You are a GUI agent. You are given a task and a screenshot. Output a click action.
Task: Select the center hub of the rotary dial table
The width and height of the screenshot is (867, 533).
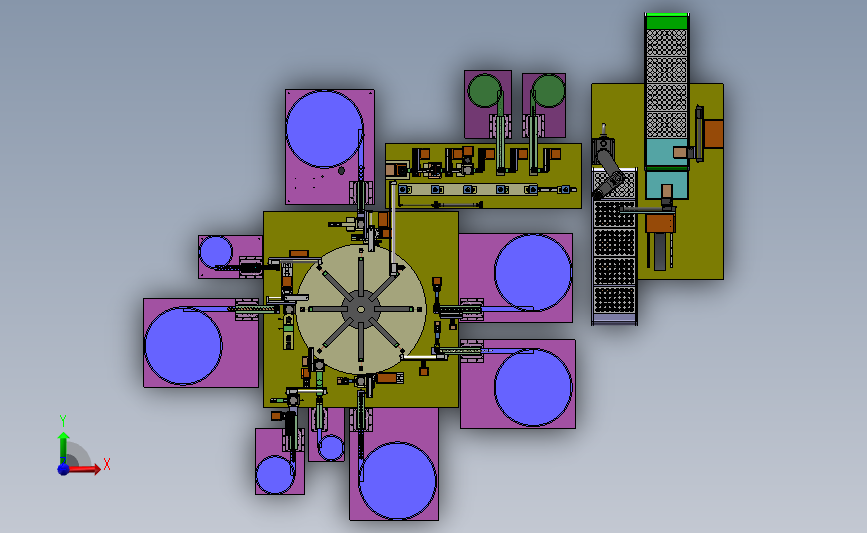[361, 310]
